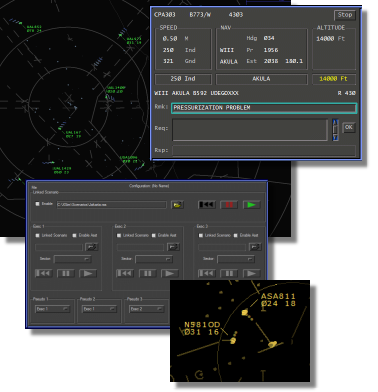Click the Linked Scenario file path field
Screen dimensions: 378x392
coord(111,205)
